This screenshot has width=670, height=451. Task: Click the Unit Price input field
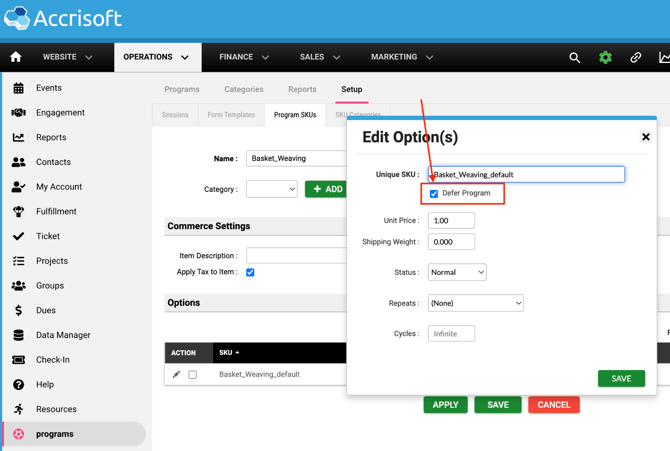[451, 220]
